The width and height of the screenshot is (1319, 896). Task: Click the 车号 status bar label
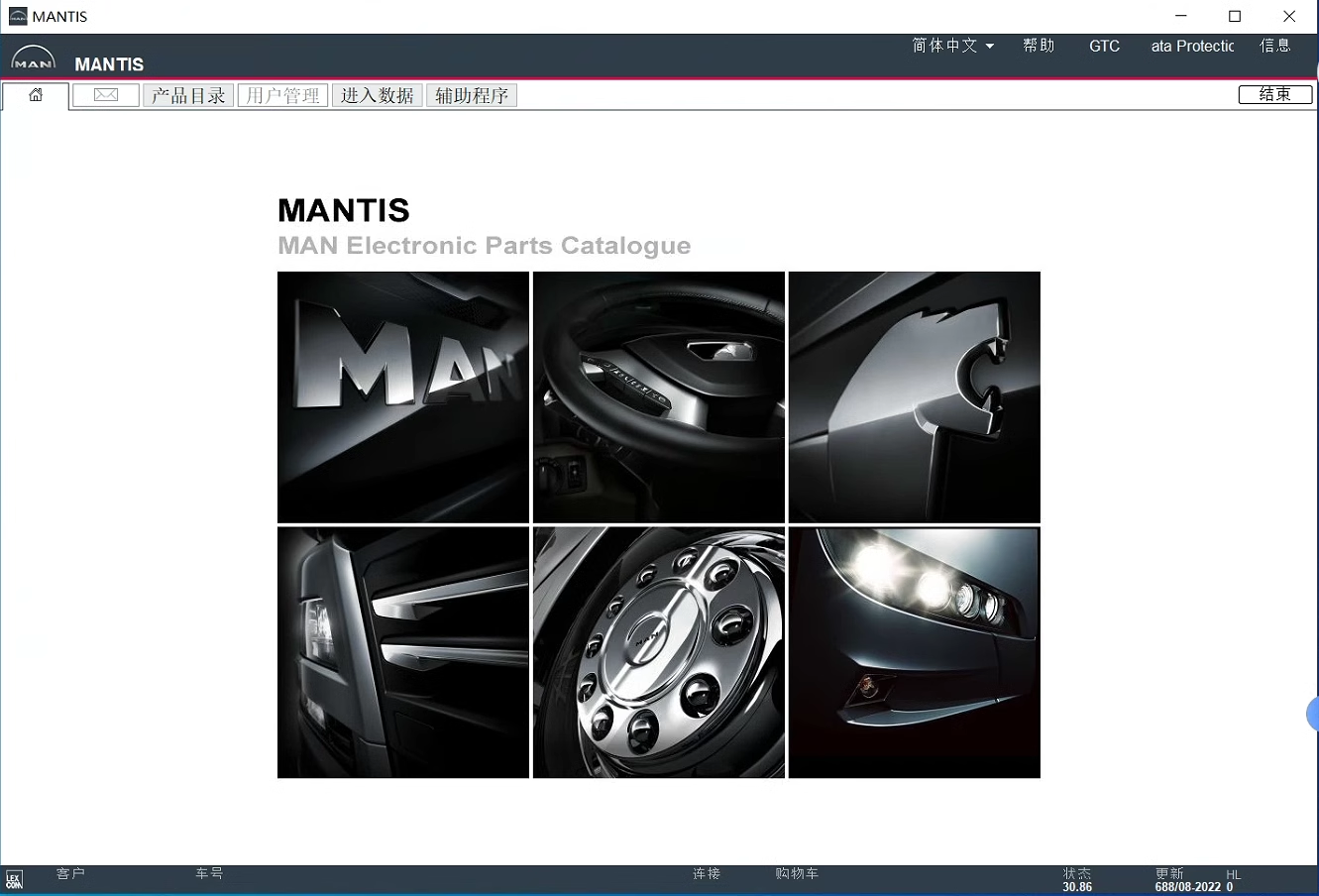[x=209, y=873]
